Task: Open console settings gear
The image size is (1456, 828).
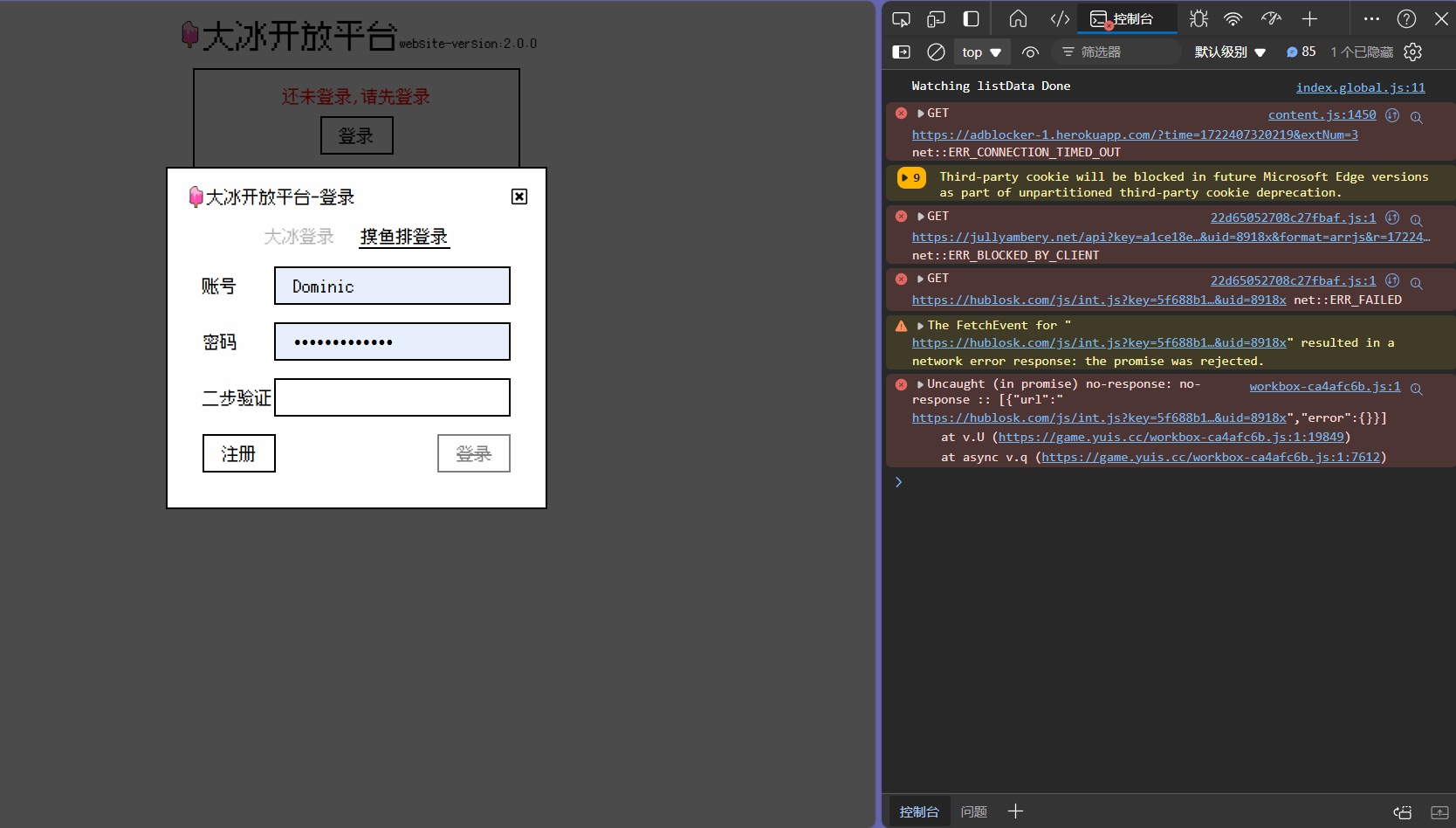Action: [x=1413, y=52]
